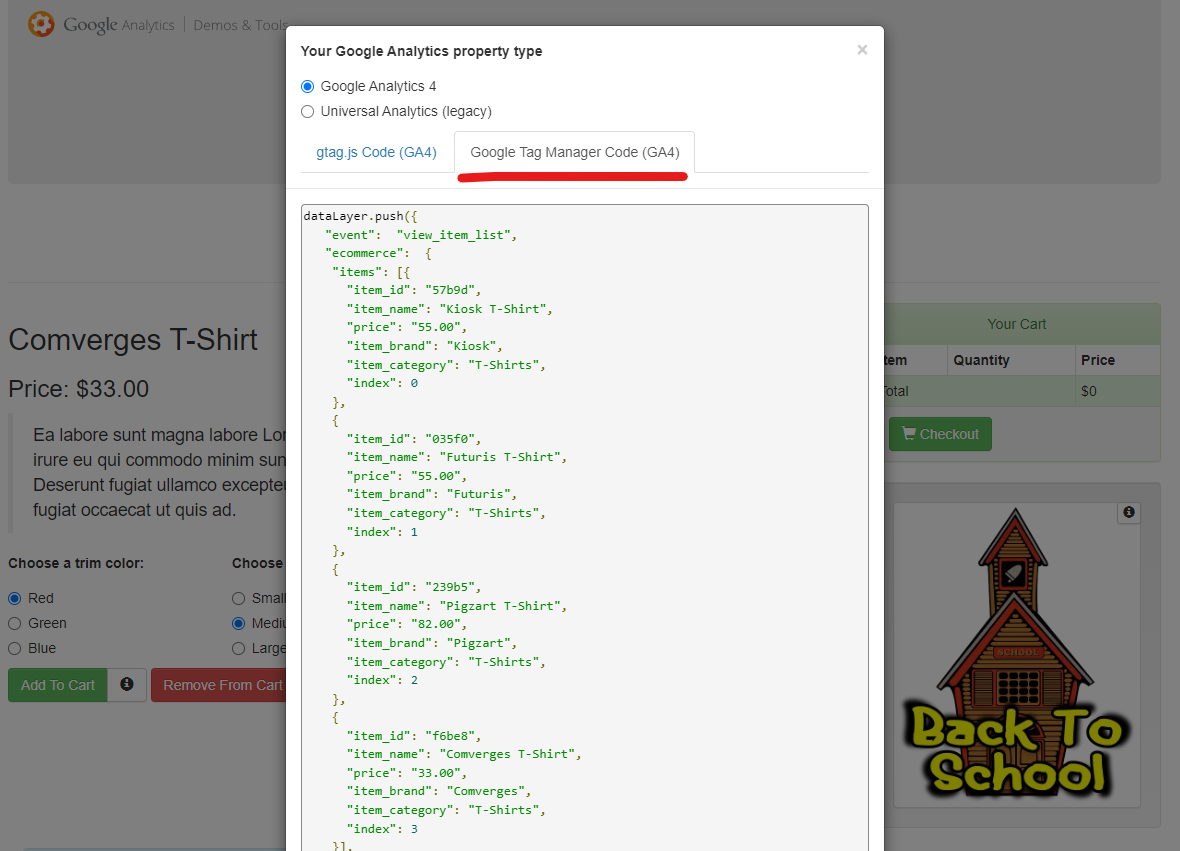
Task: Click the $0 total value in cart
Action: coord(1089,391)
